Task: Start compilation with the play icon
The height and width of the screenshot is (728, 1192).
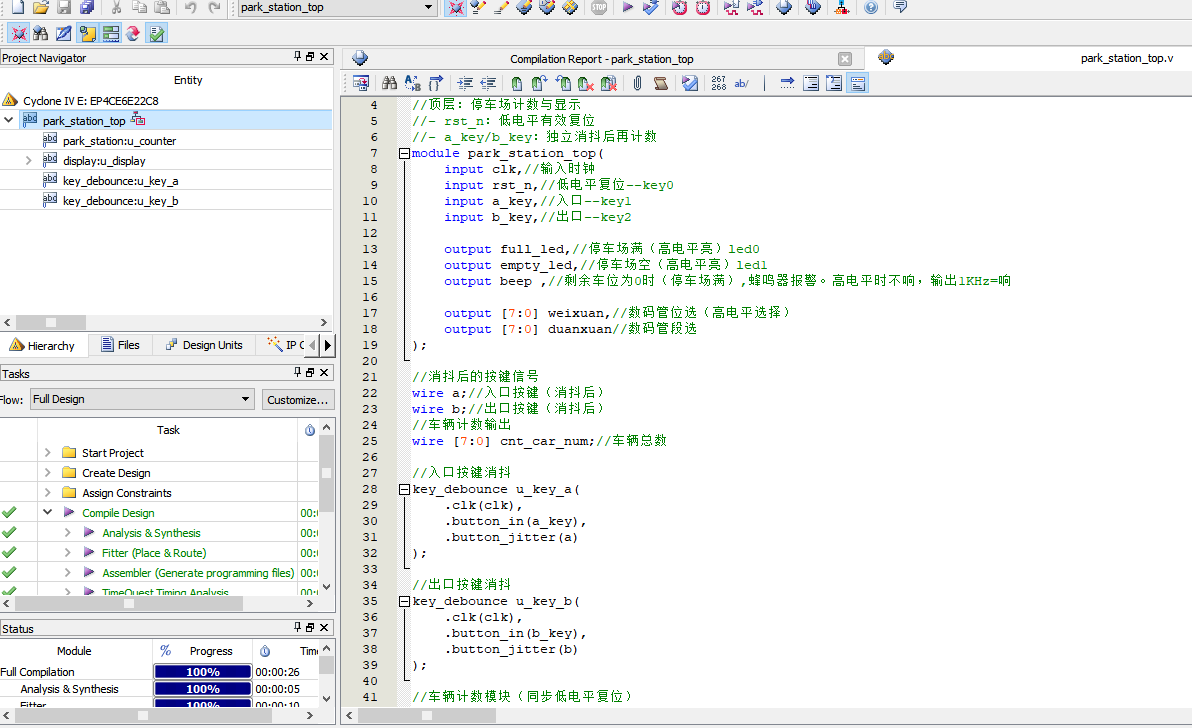Action: (627, 8)
